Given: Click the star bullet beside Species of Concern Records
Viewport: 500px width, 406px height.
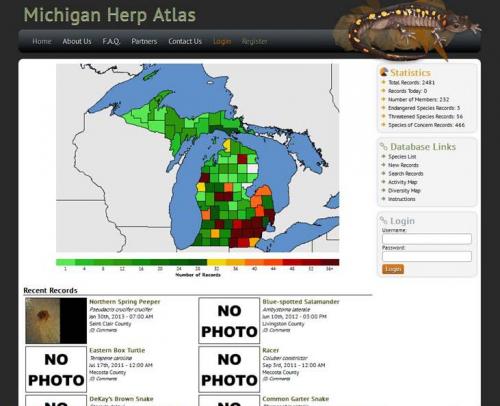Looking at the screenshot, I should [383, 125].
